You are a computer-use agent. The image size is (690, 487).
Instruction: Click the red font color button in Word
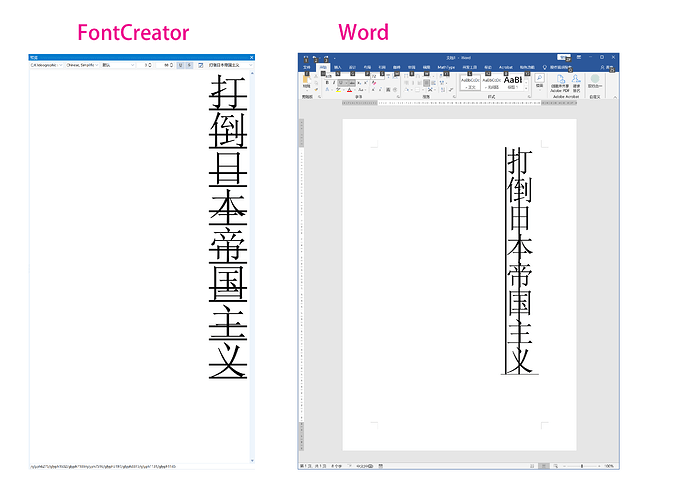tap(349, 89)
